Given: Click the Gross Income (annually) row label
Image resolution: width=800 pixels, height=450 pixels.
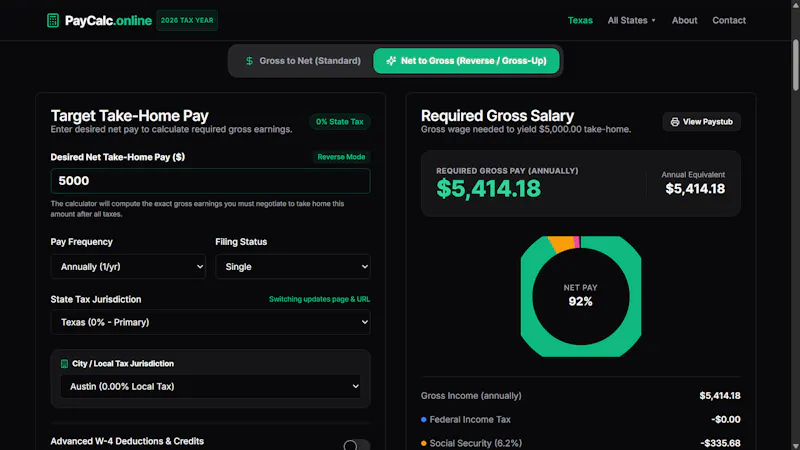Looking at the screenshot, I should (x=471, y=395).
